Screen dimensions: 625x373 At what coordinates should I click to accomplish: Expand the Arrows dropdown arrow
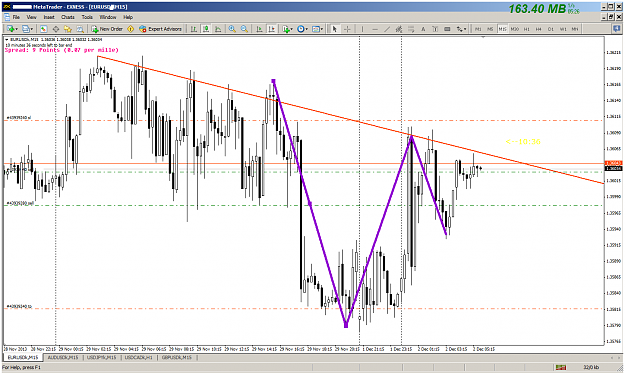[x=465, y=29]
